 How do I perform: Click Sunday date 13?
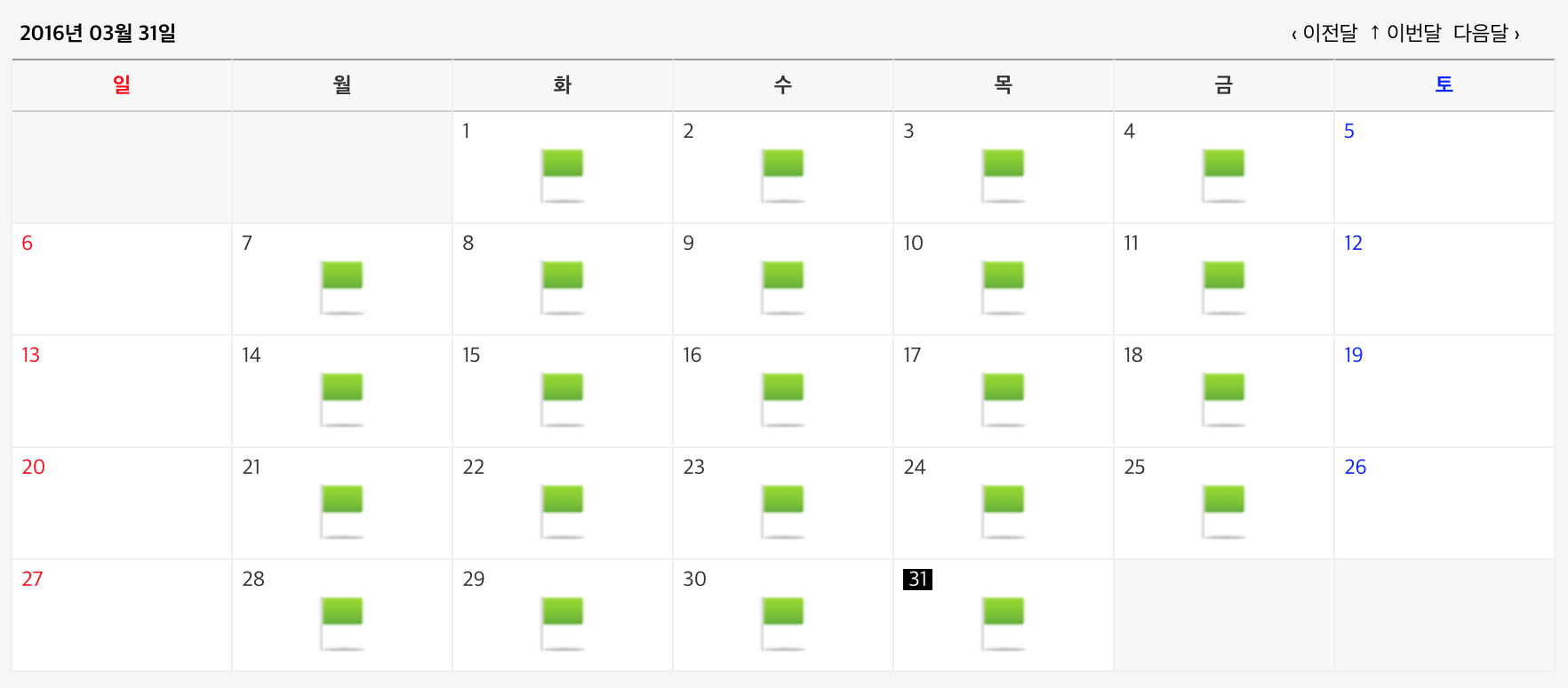pyautogui.click(x=30, y=356)
